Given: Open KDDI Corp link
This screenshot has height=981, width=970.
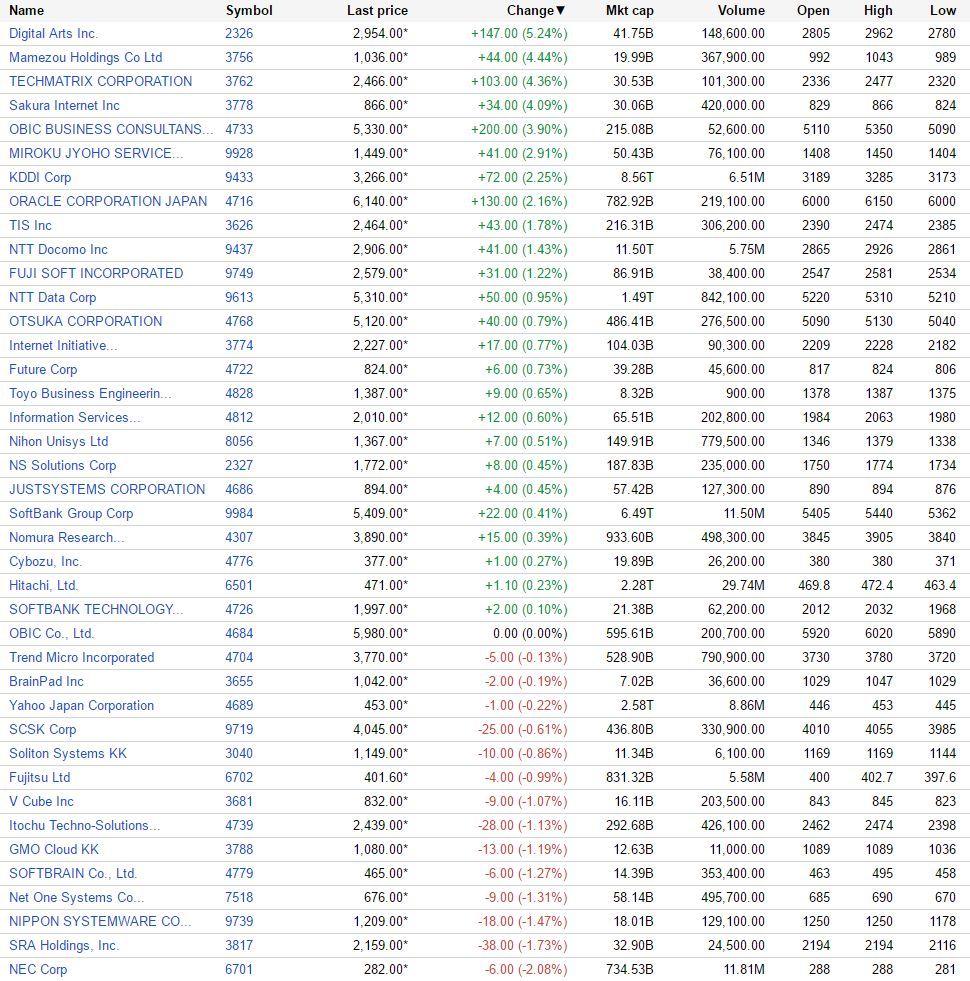Looking at the screenshot, I should point(40,177).
